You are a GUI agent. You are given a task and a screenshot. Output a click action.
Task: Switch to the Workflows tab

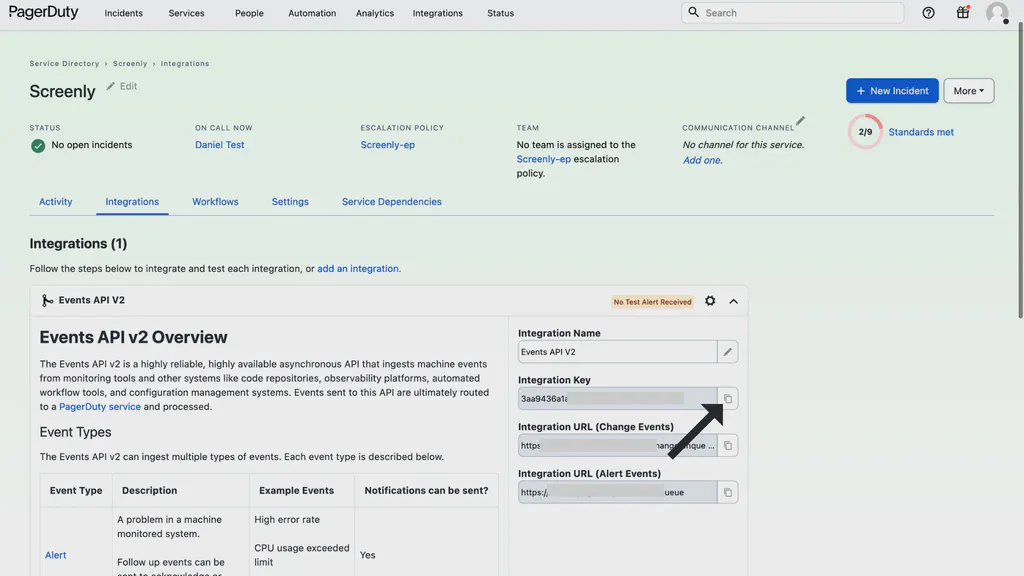tap(215, 201)
